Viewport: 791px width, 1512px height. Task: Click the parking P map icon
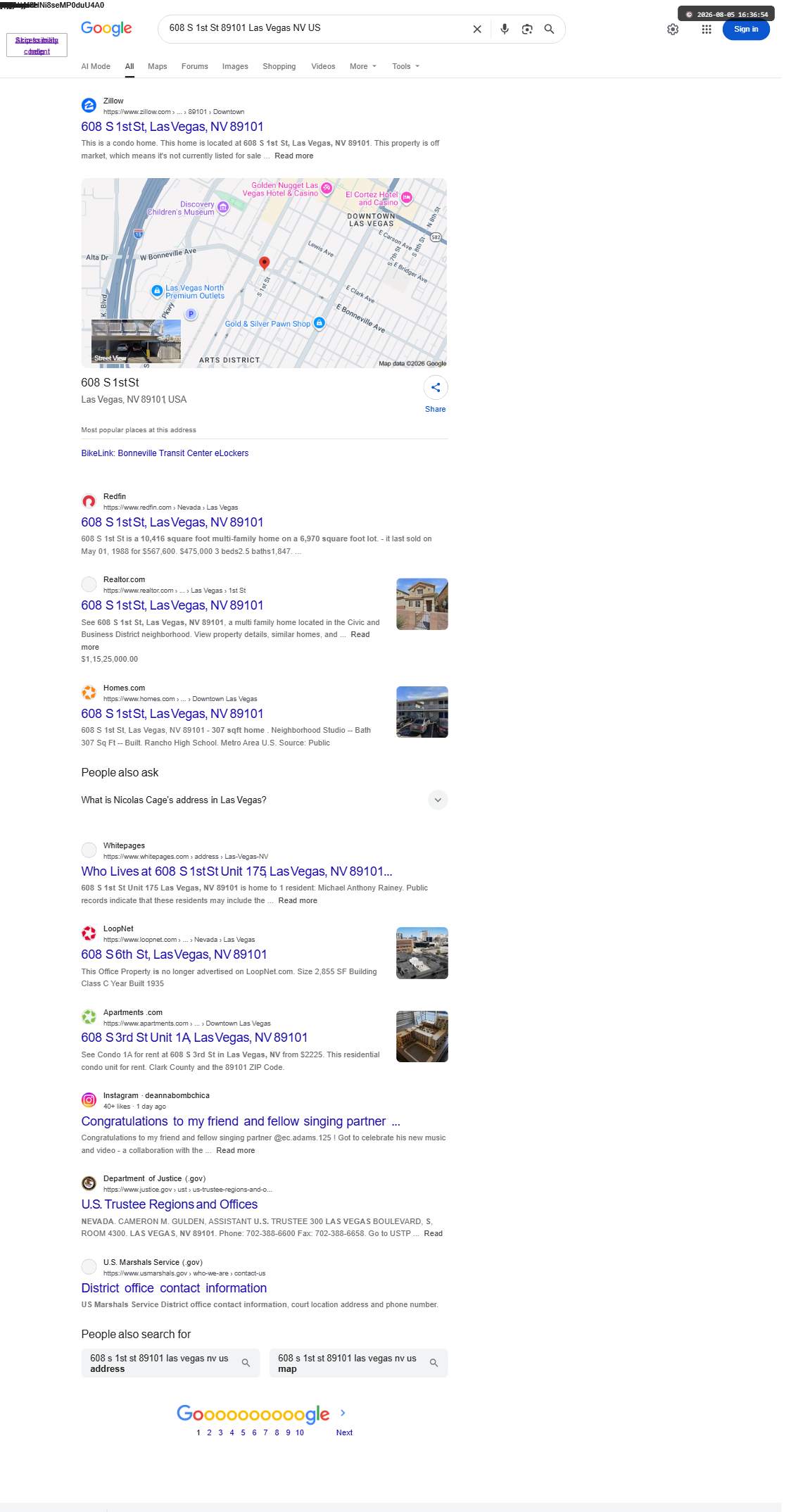coord(191,314)
